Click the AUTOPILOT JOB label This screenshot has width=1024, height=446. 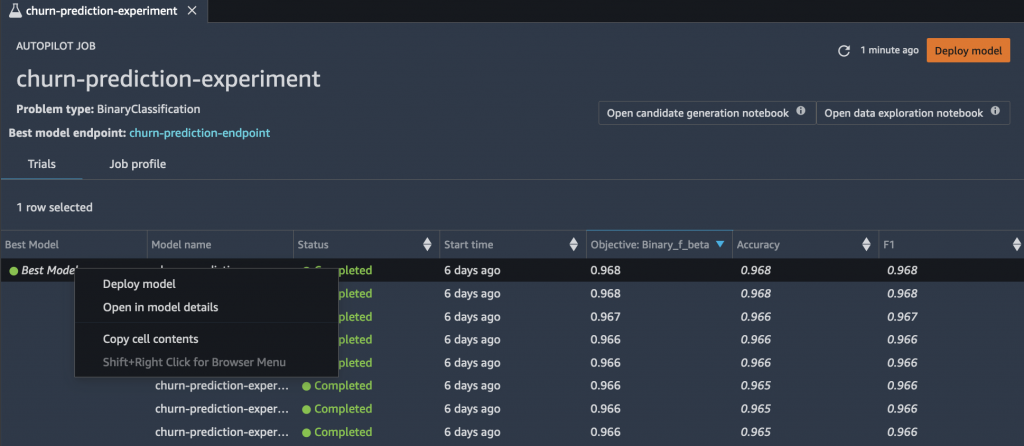tap(56, 46)
